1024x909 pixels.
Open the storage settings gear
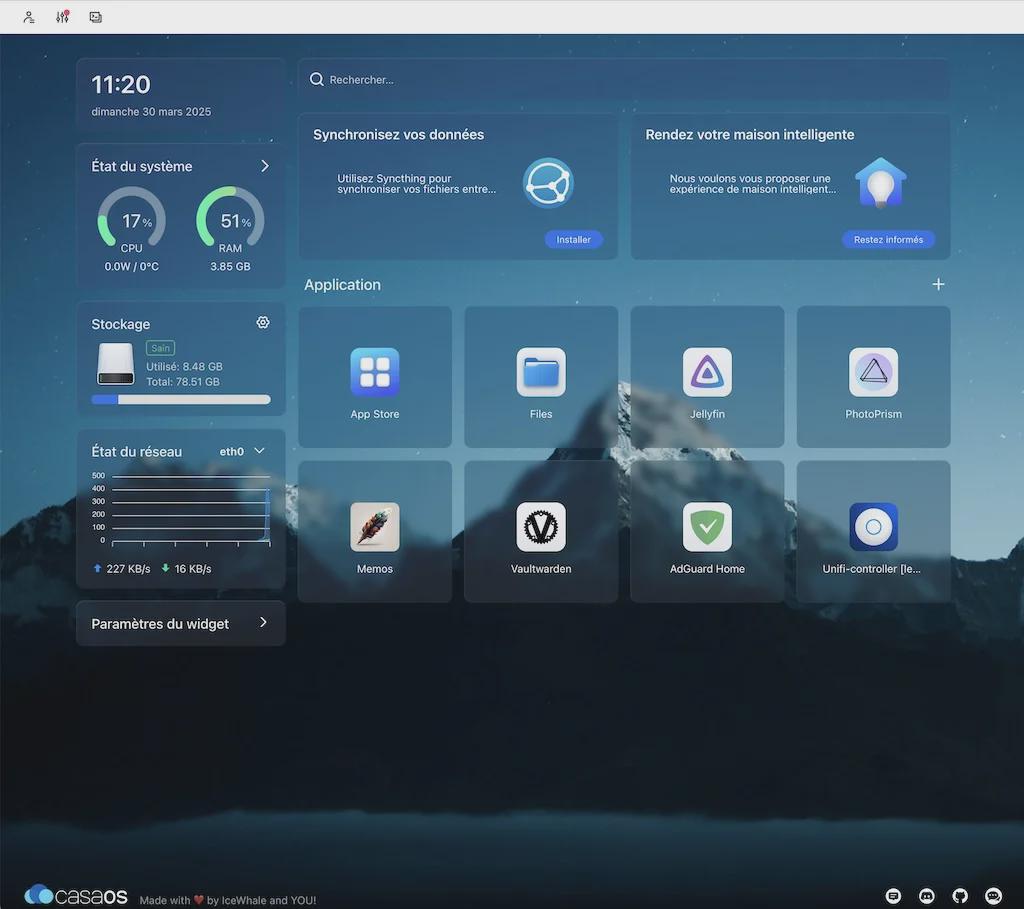[263, 323]
